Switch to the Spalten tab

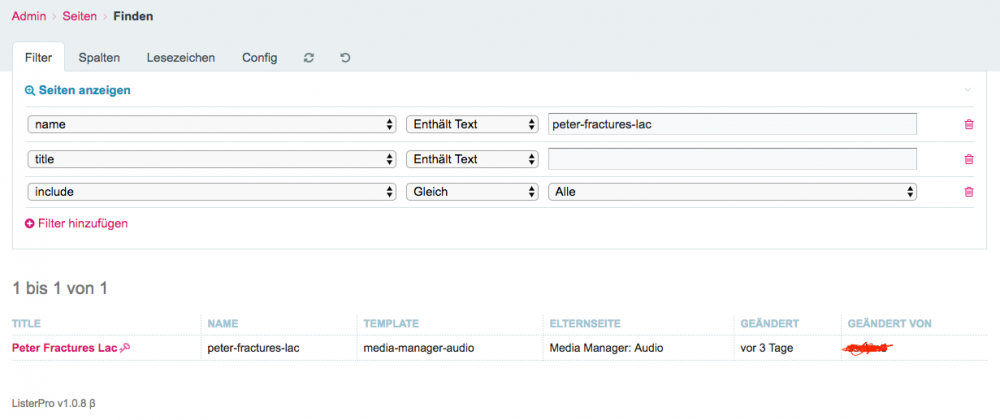[99, 58]
